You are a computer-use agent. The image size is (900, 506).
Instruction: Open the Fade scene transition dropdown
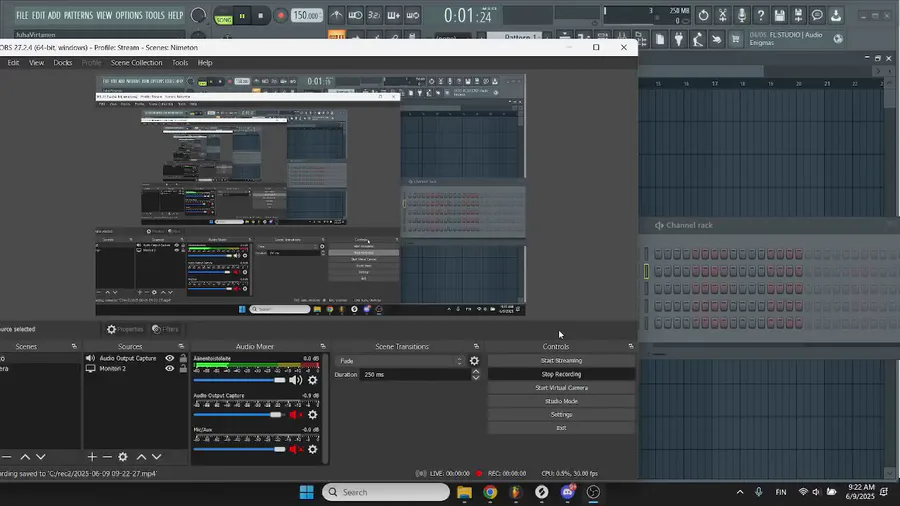click(x=399, y=361)
